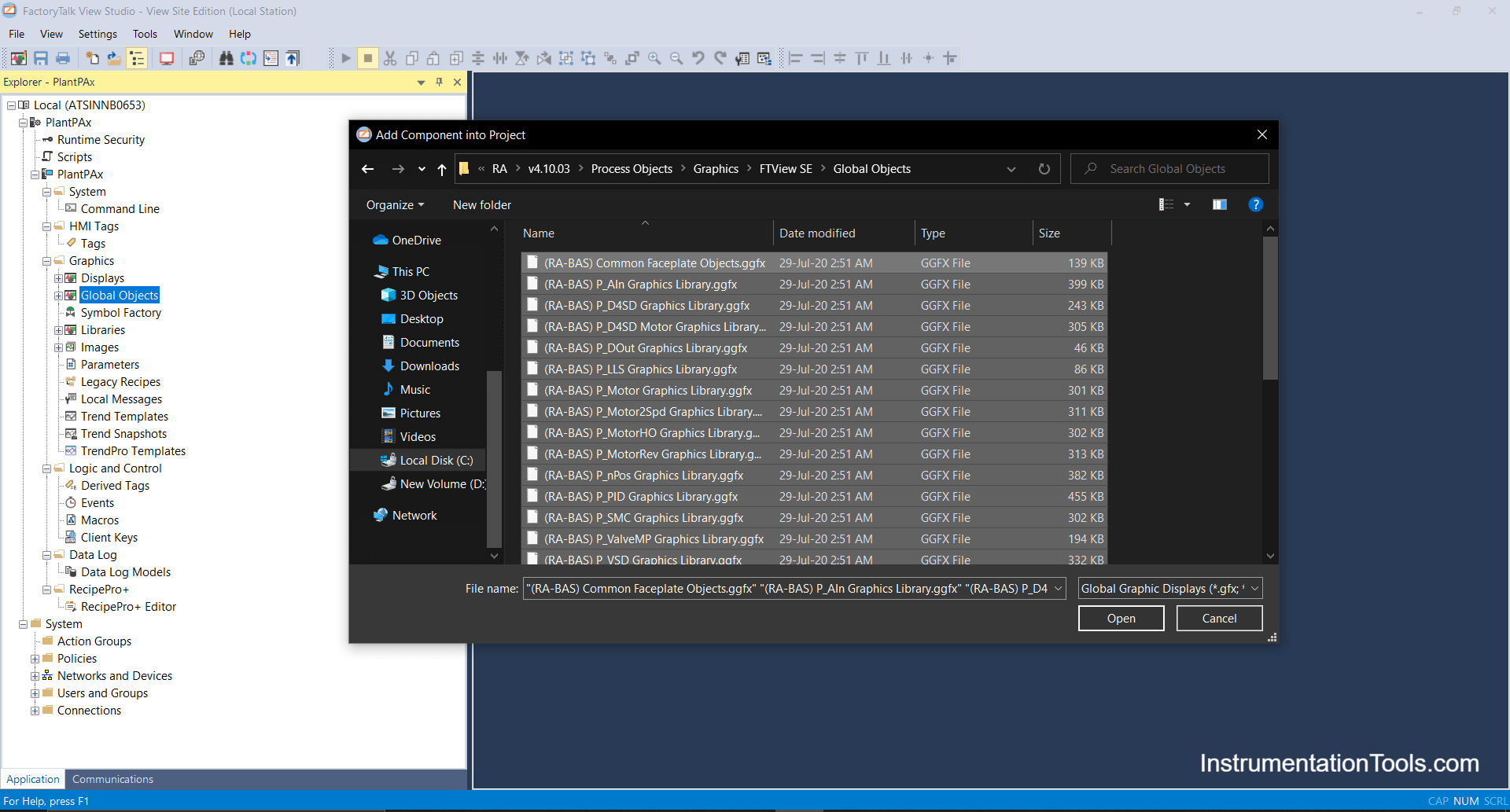1510x812 pixels.
Task: Click the blue-green refresh arrows toolbar icon
Action: [x=249, y=58]
